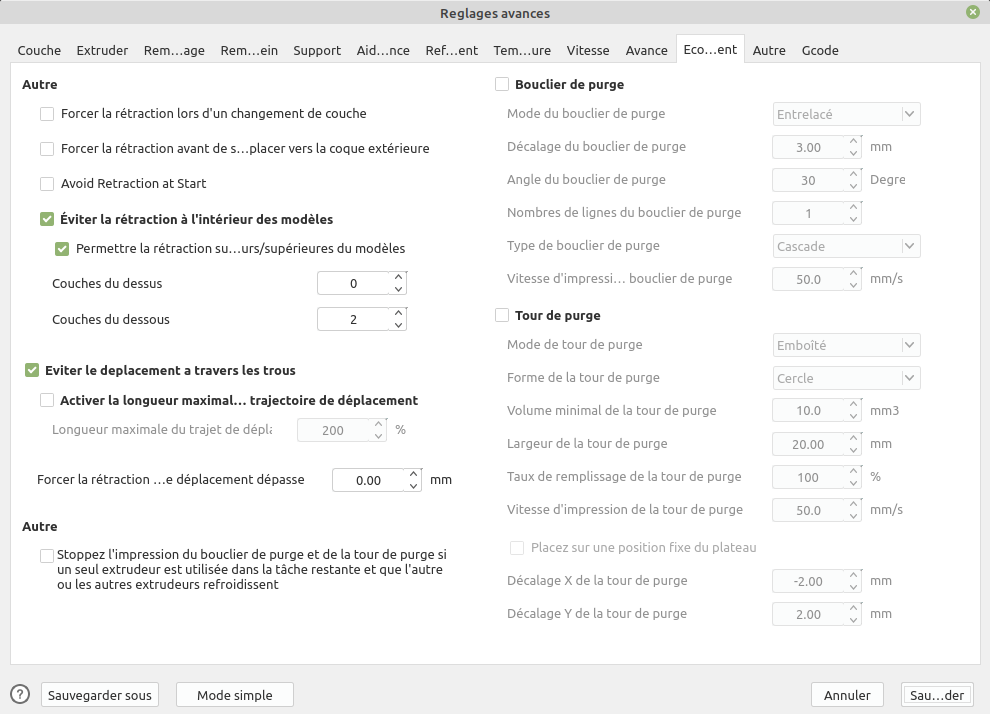Enable Forcer la rétraction lors d'un changement de couche

[47, 114]
